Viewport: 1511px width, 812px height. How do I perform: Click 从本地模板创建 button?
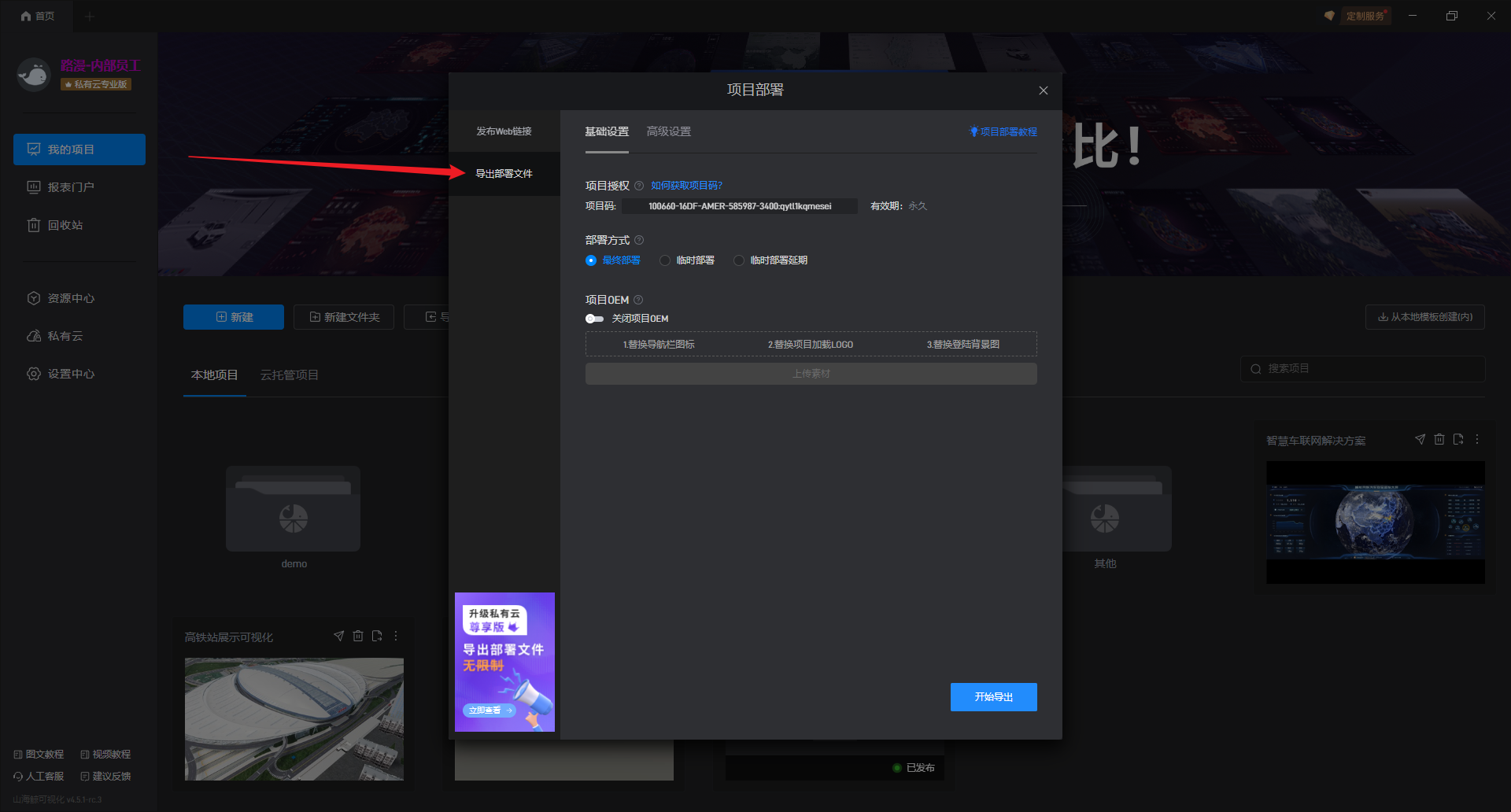(x=1425, y=317)
